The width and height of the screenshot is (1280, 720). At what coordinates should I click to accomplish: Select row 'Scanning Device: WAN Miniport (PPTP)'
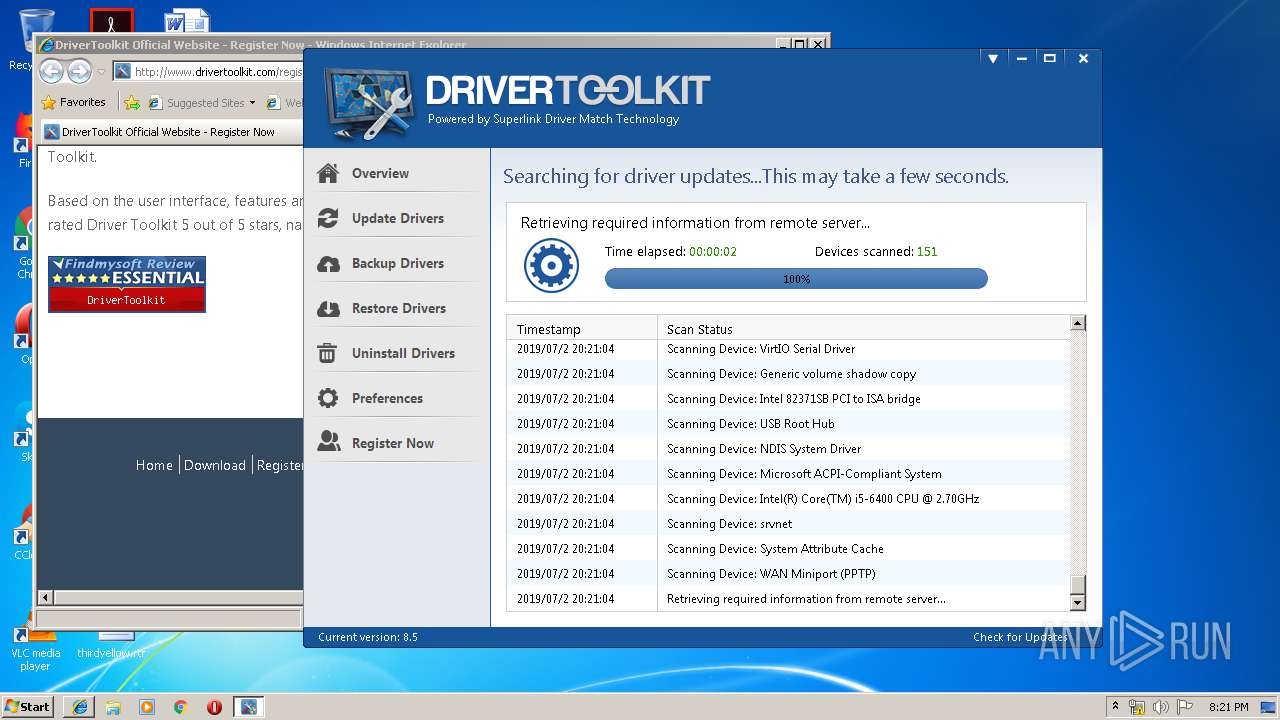(788, 574)
